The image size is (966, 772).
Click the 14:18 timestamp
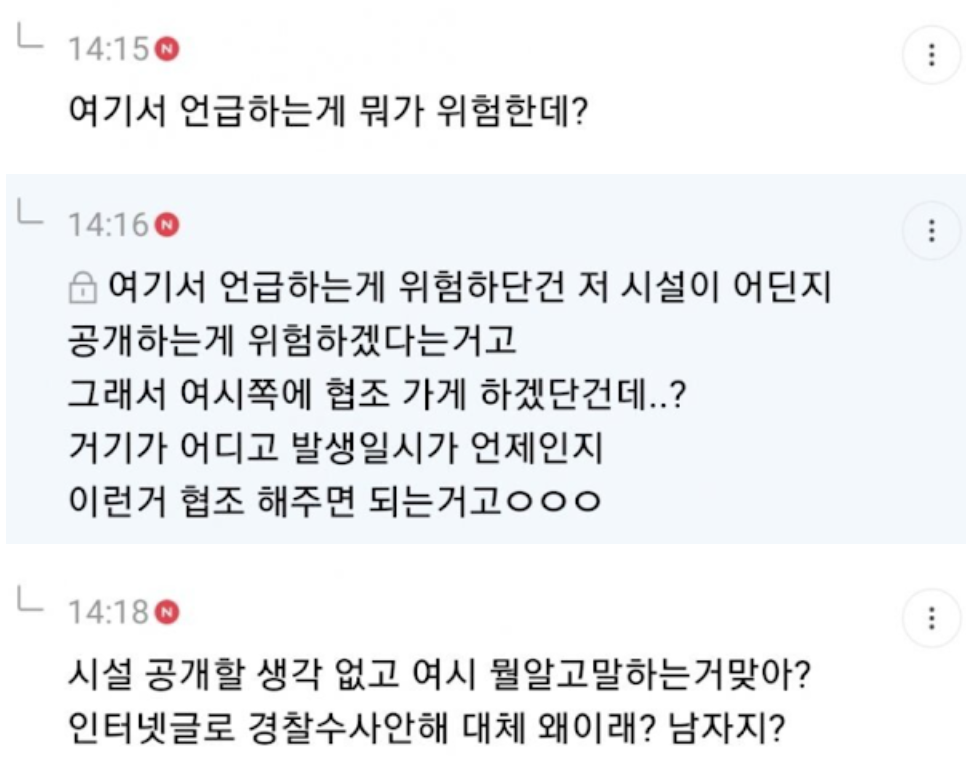pos(108,611)
